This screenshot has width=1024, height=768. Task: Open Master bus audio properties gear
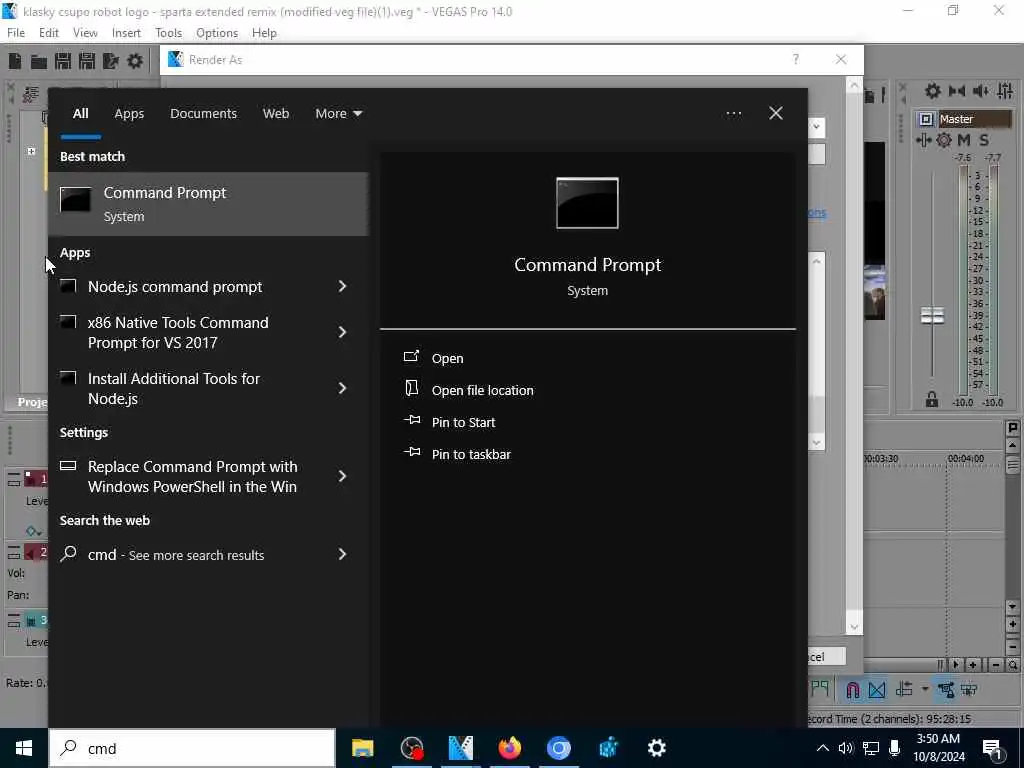coord(933,91)
